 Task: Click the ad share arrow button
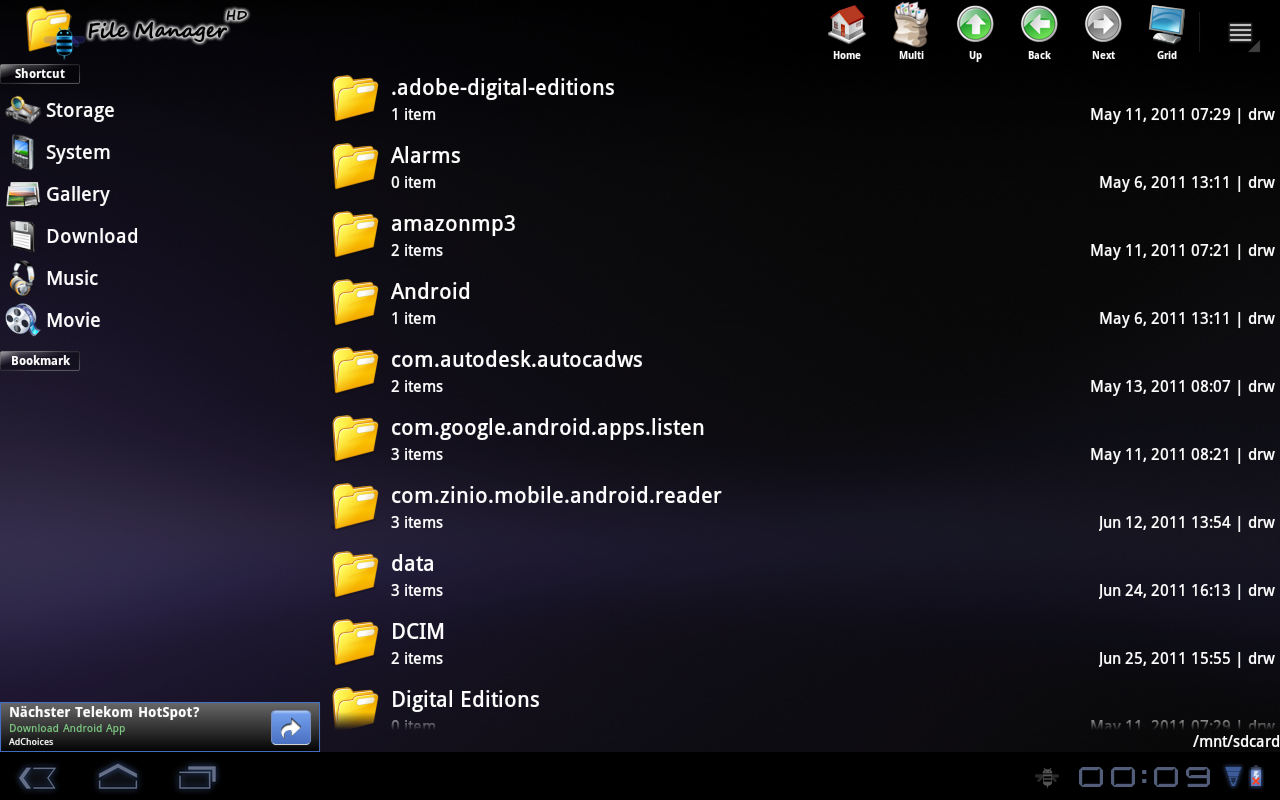(x=291, y=728)
